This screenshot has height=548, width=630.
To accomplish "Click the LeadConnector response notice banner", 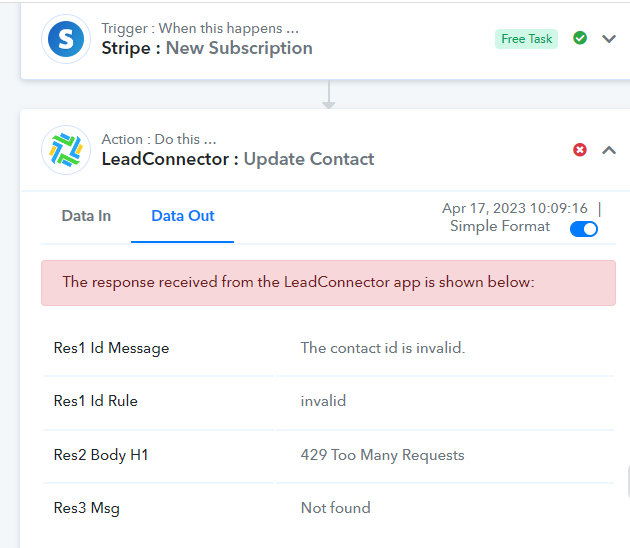I will tap(328, 283).
